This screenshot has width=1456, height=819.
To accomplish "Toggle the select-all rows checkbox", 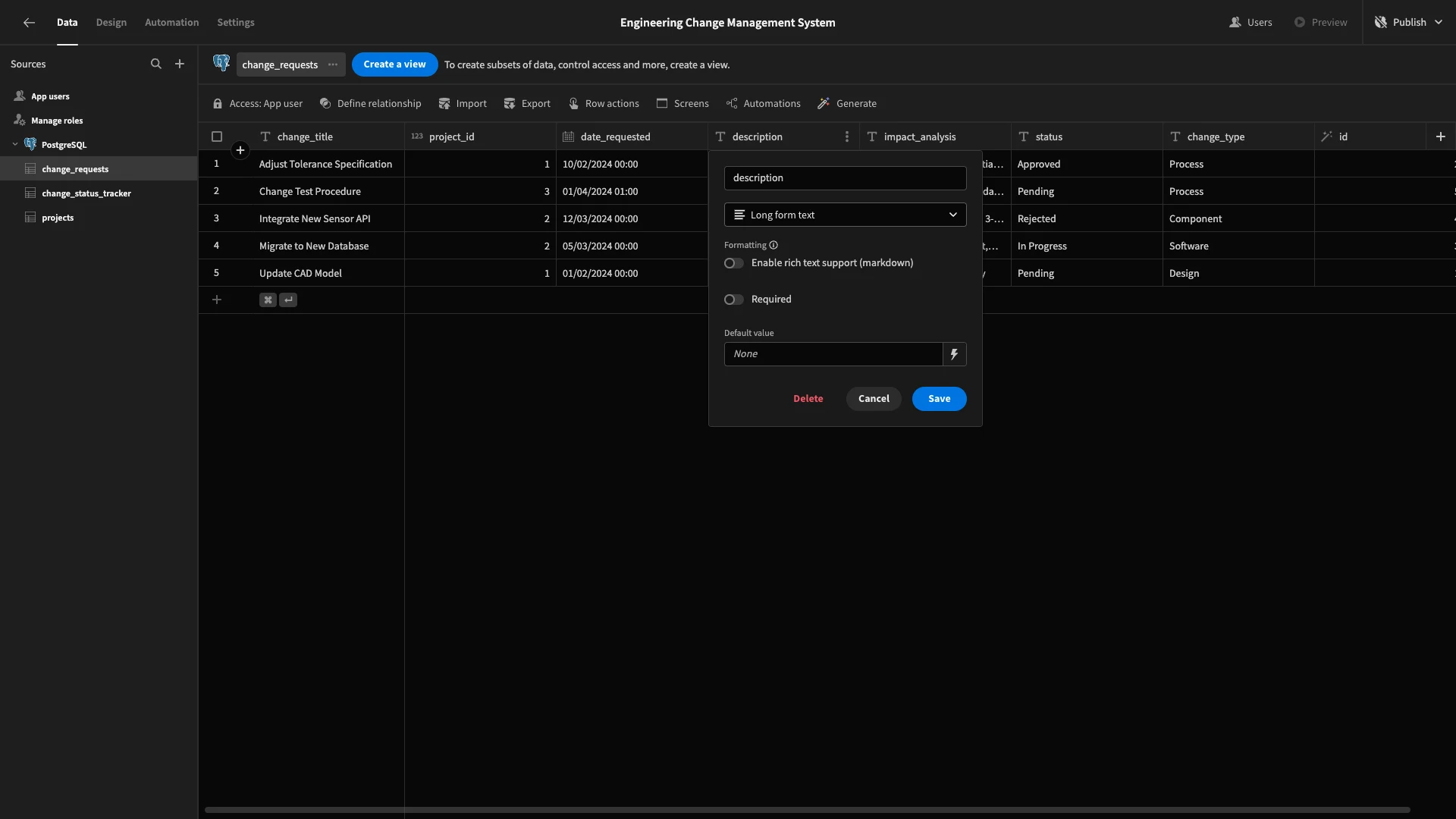I will point(217,137).
